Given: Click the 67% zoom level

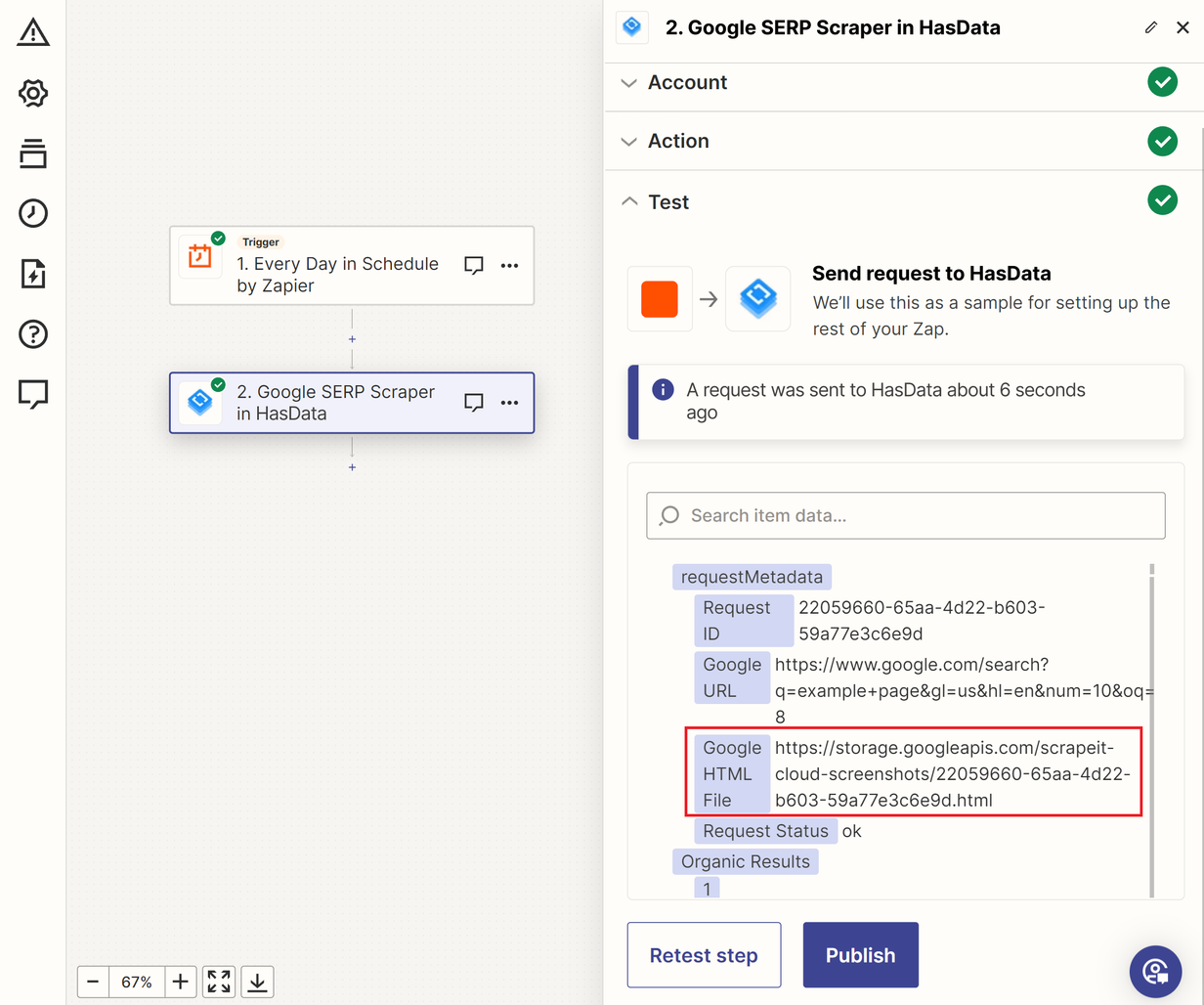Looking at the screenshot, I should [x=137, y=982].
